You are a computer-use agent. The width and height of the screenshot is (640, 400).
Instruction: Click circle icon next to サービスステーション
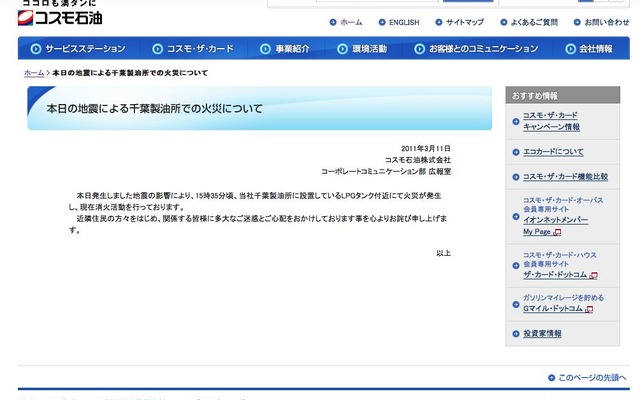[36, 49]
